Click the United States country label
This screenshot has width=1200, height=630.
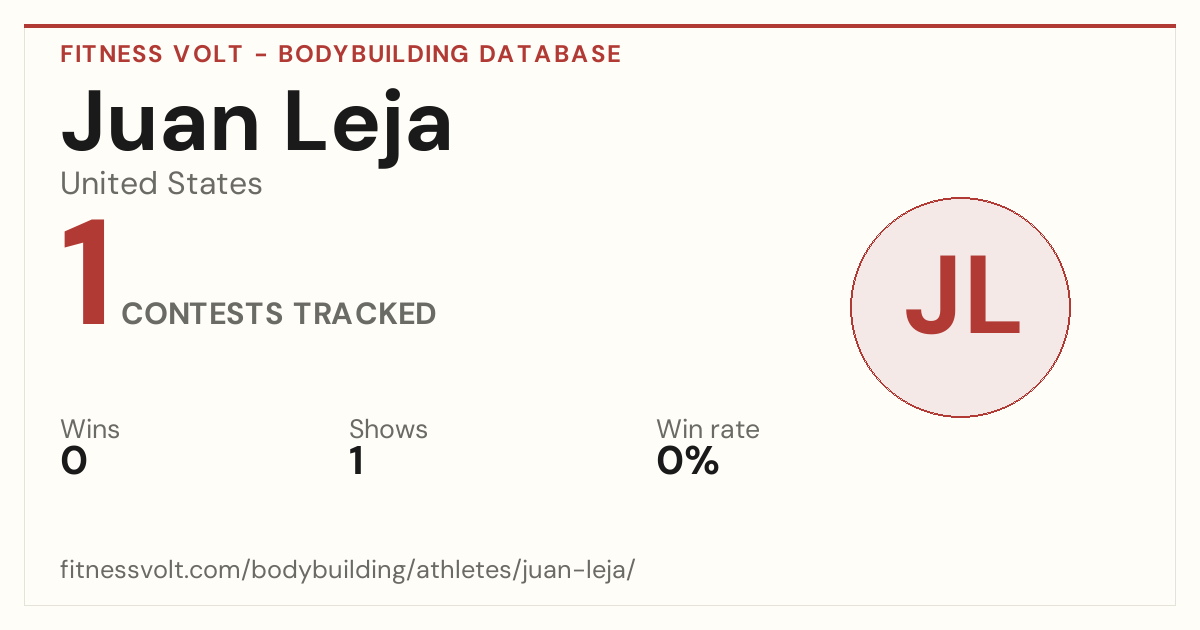[161, 184]
